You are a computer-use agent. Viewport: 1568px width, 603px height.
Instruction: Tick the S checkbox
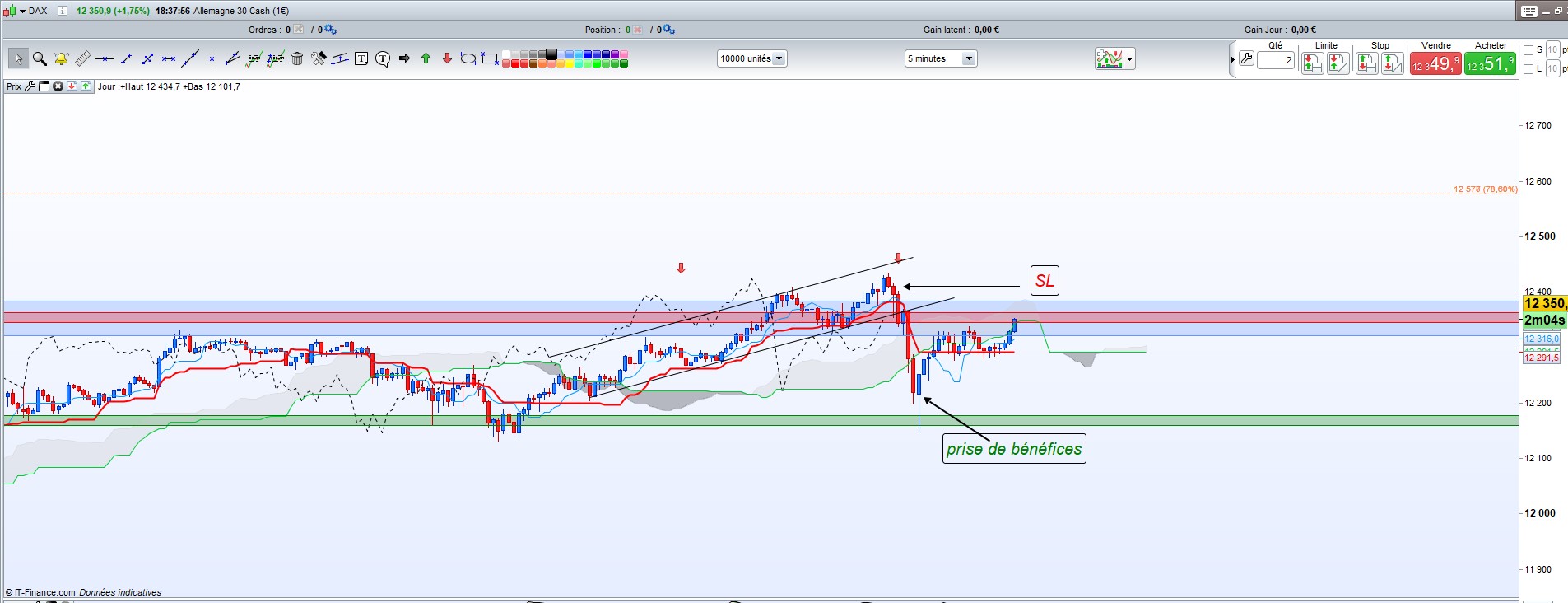1528,50
